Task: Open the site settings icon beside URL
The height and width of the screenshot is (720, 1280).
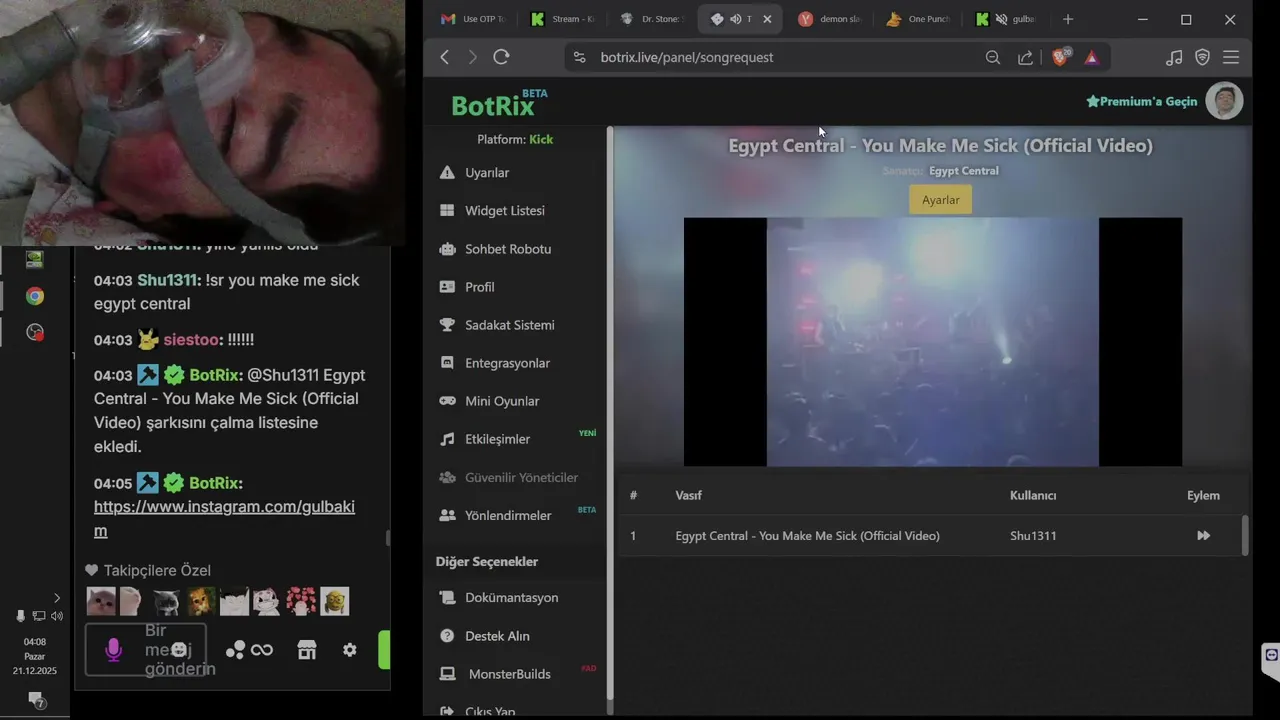Action: pyautogui.click(x=578, y=57)
